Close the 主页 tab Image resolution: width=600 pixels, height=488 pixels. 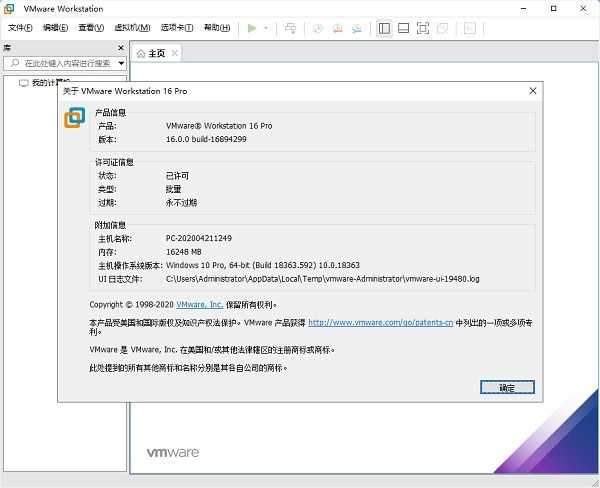point(174,53)
